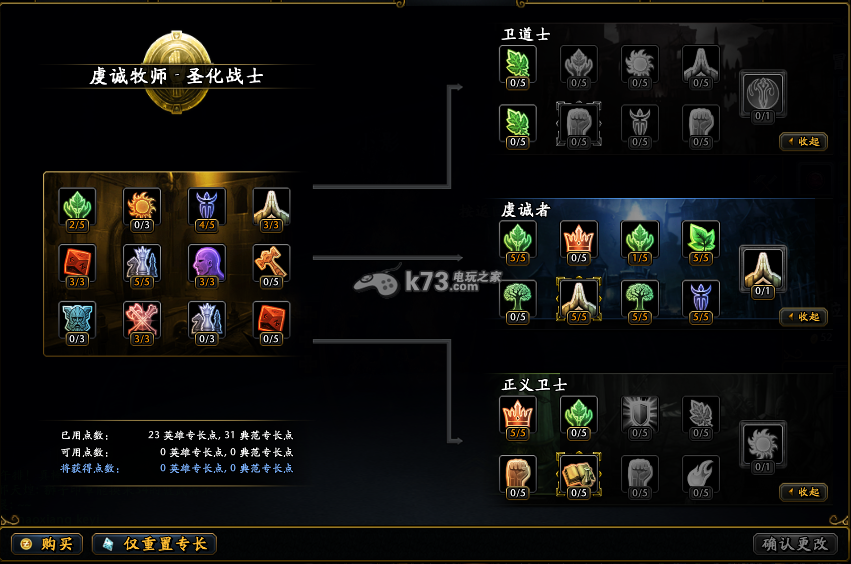Click the first green leaf feat under 卫道士
The height and width of the screenshot is (564, 851).
pos(518,67)
